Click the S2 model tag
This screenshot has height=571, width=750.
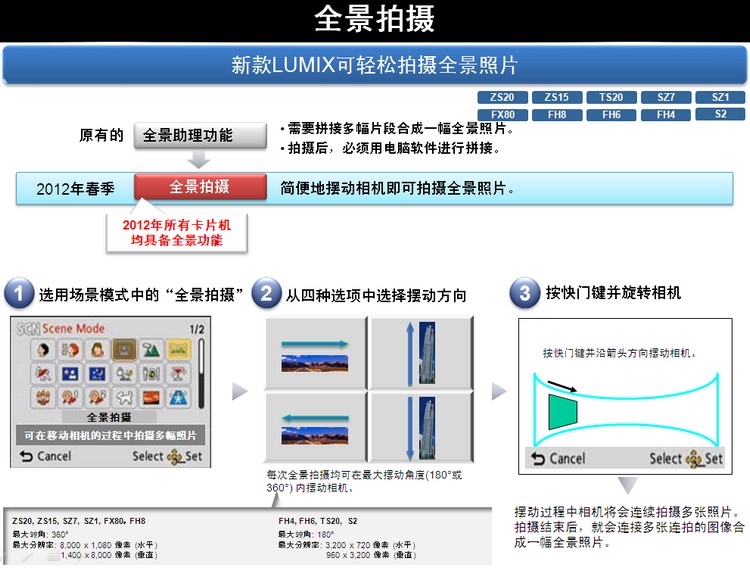point(720,114)
